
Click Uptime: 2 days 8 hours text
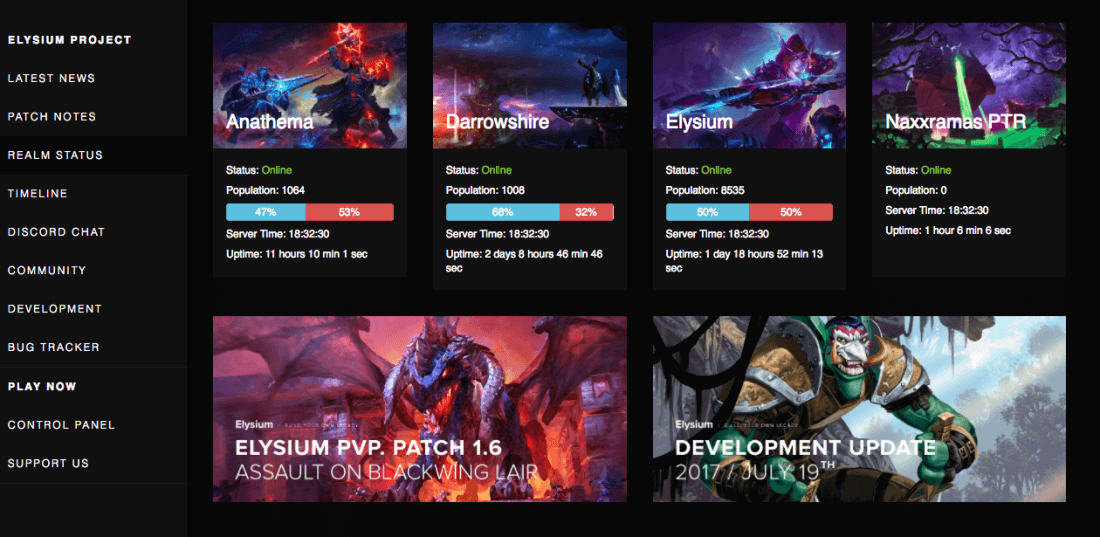click(x=524, y=261)
